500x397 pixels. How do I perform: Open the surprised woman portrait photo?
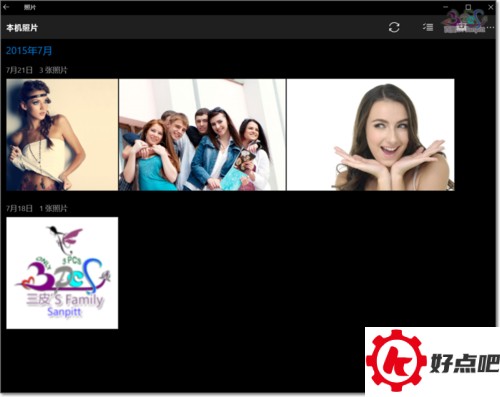tap(371, 135)
